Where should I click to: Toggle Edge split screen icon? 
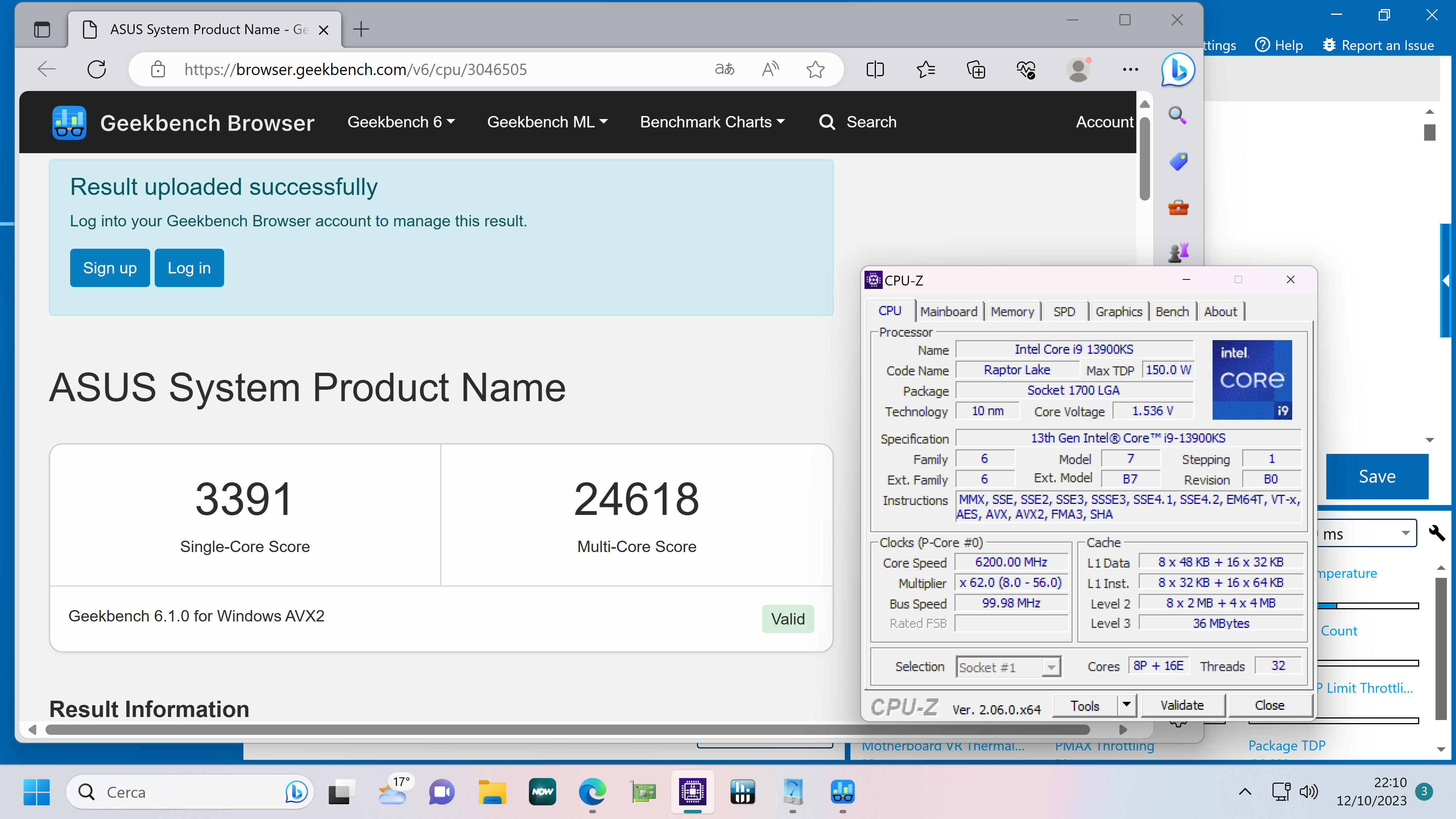(875, 69)
